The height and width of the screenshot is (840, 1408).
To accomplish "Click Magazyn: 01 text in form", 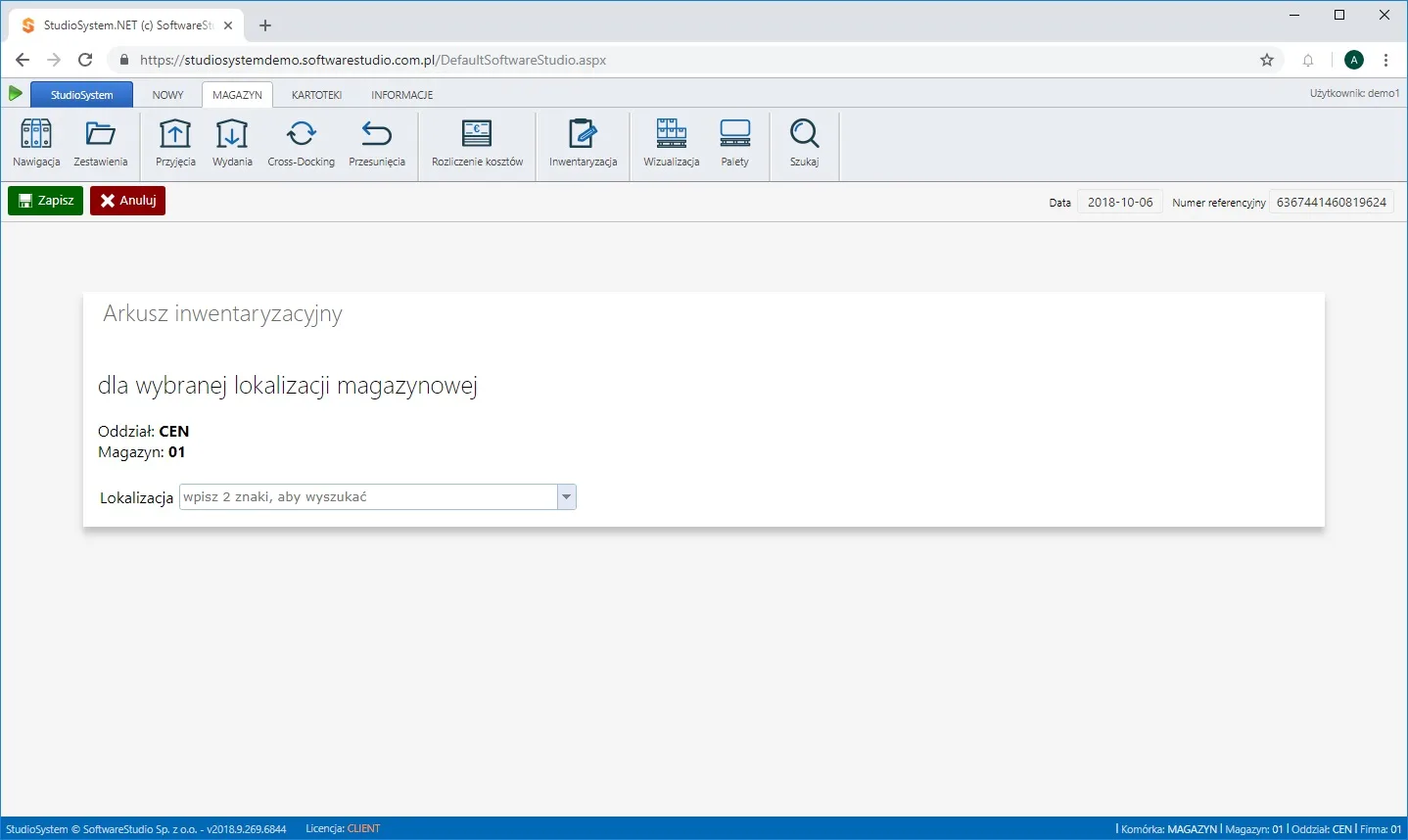I will (142, 452).
